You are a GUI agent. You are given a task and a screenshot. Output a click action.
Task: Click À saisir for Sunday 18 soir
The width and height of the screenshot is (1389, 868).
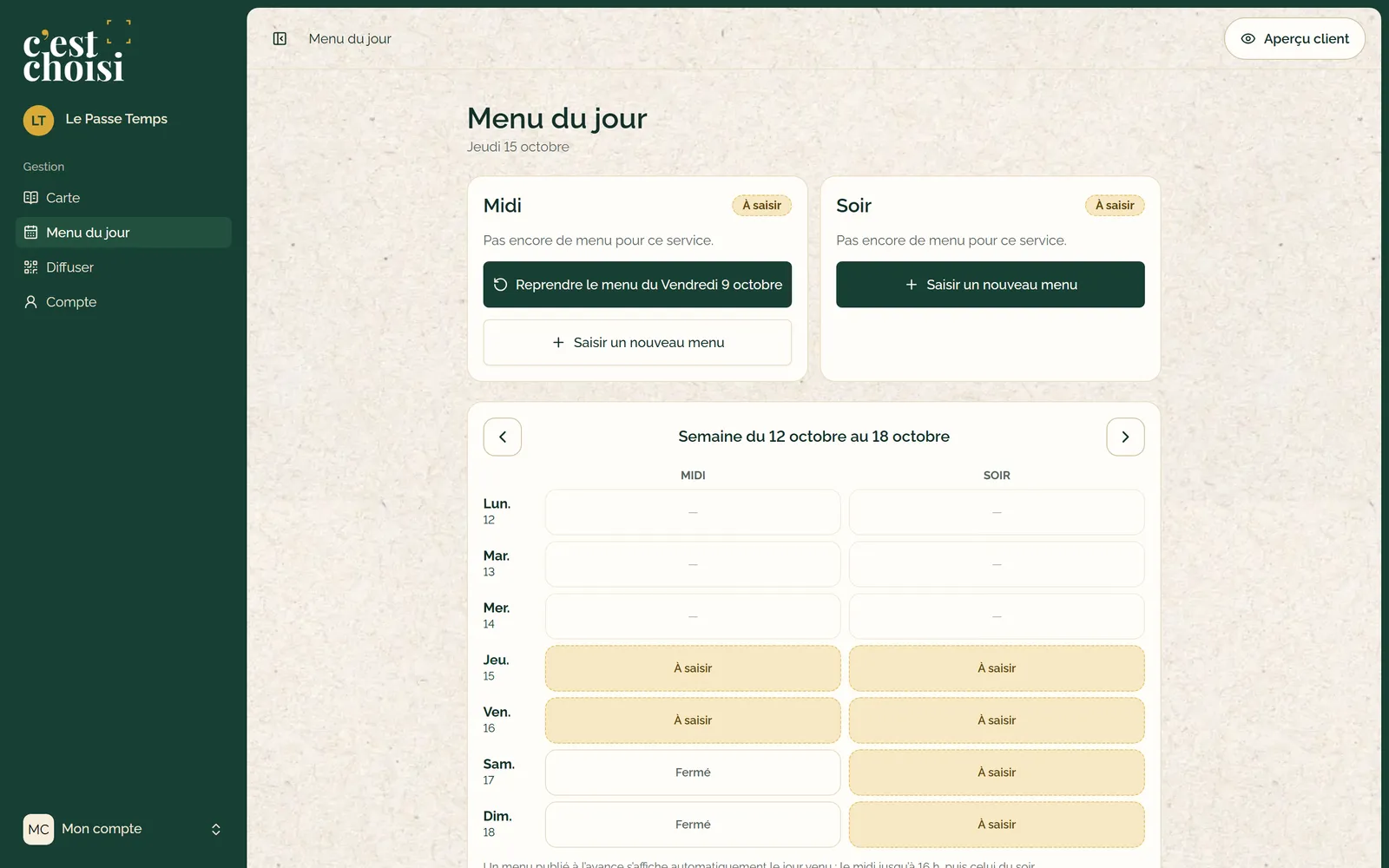[x=997, y=825]
